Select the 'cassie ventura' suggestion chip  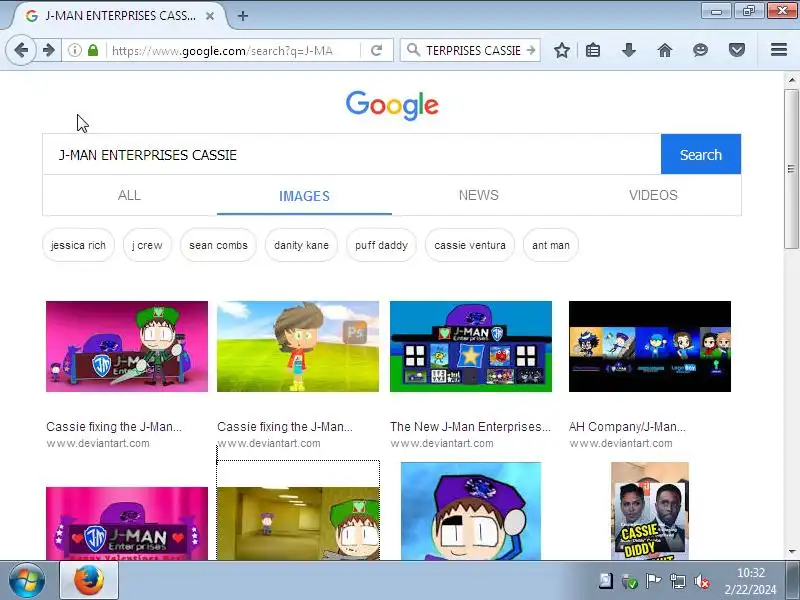click(x=470, y=245)
